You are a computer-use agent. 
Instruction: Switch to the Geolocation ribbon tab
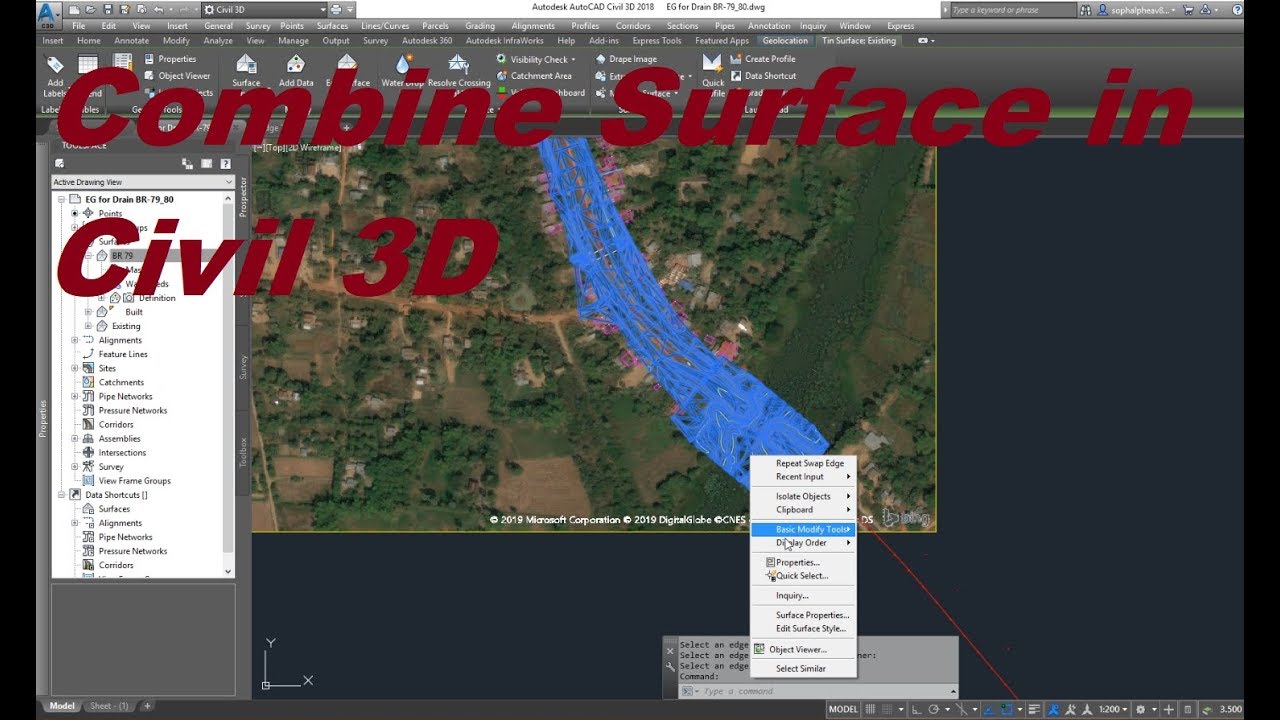[x=785, y=41]
